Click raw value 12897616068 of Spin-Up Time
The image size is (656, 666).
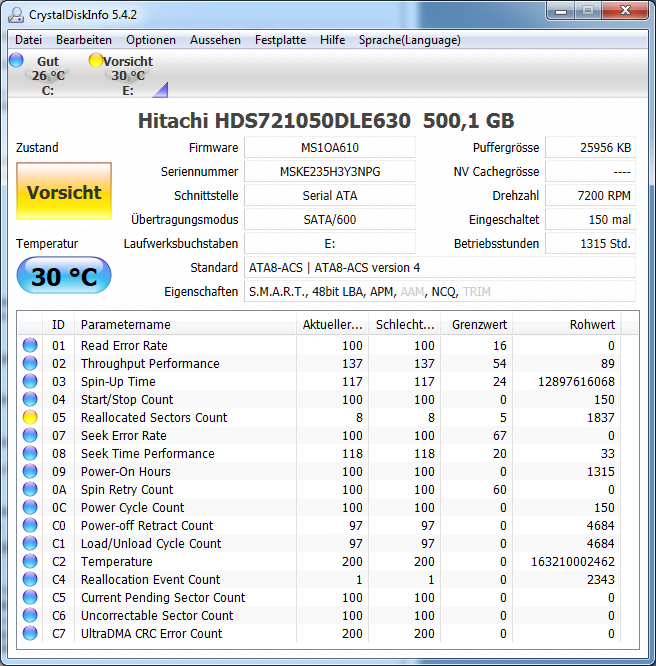pos(576,381)
